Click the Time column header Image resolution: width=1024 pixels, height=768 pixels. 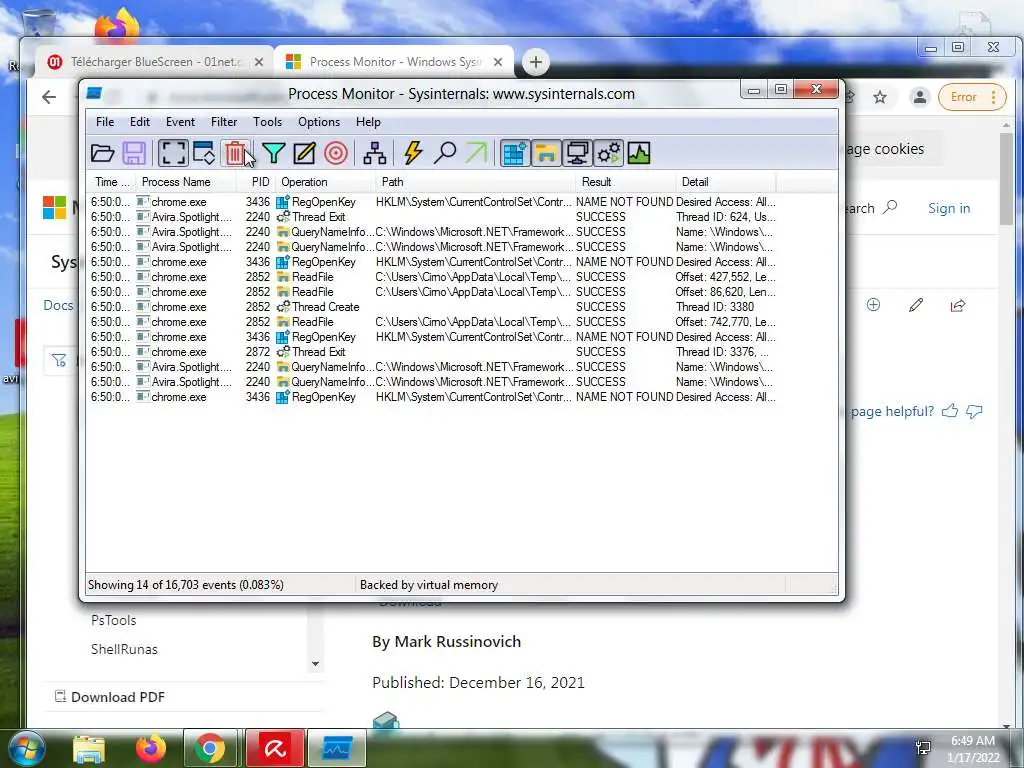tap(112, 182)
